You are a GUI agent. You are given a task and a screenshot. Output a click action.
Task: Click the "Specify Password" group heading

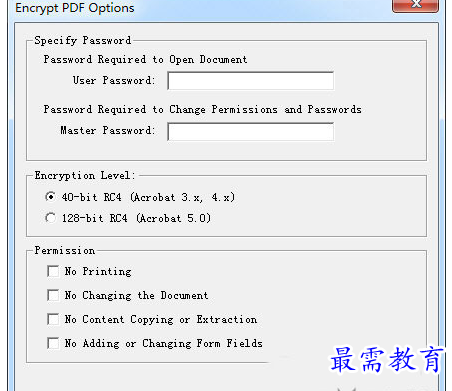click(83, 41)
